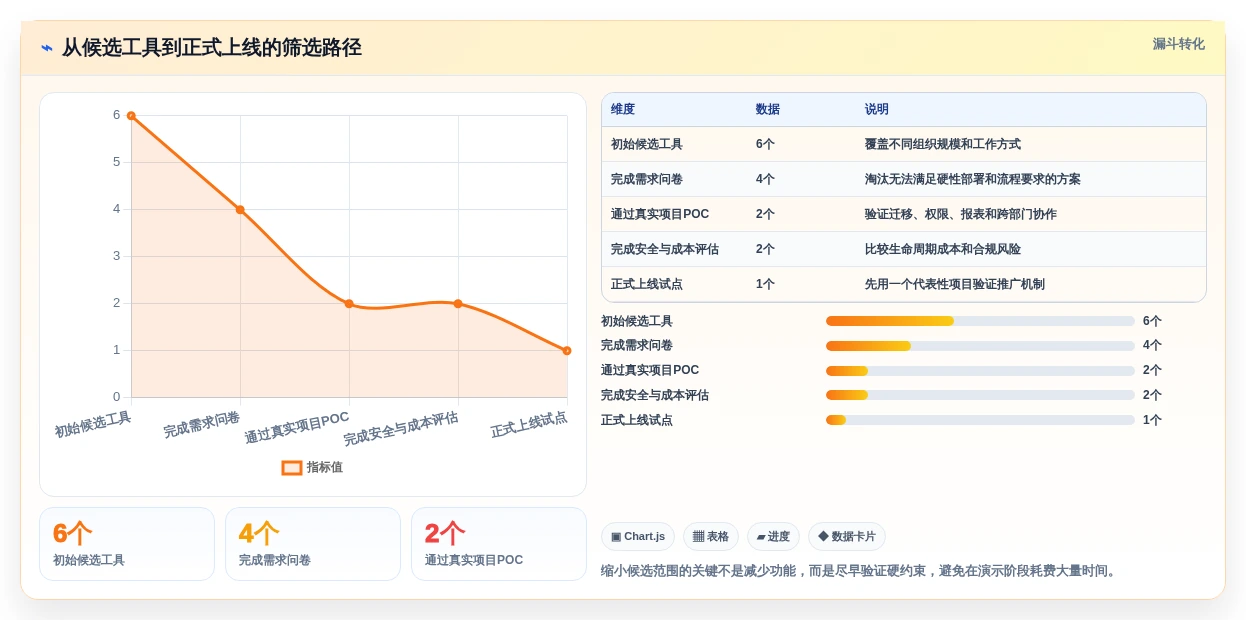Open the 4个 完成需求问卷 stat card

pyautogui.click(x=313, y=544)
